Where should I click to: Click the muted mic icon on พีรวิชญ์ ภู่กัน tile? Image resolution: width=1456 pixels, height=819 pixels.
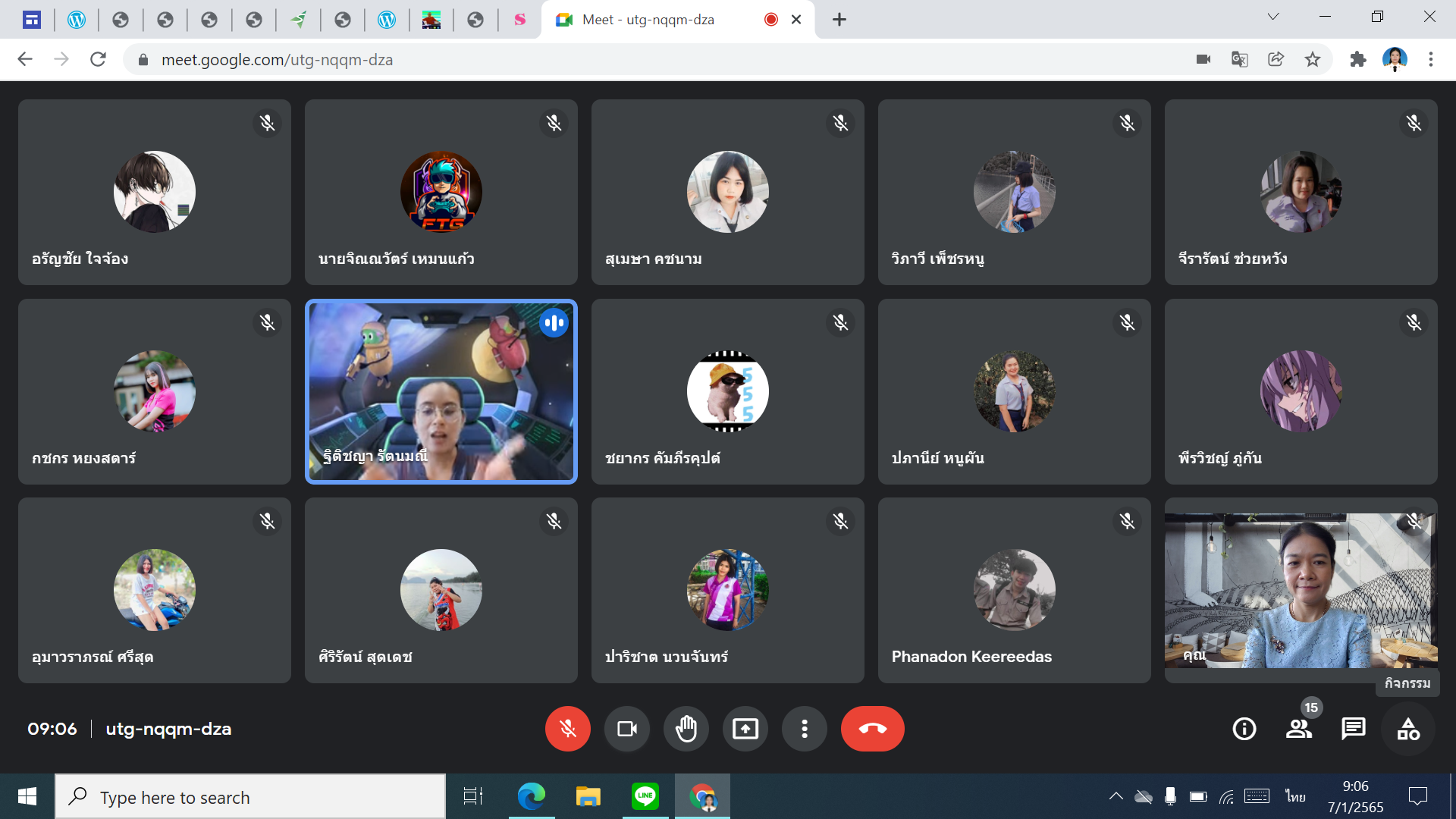click(1414, 322)
